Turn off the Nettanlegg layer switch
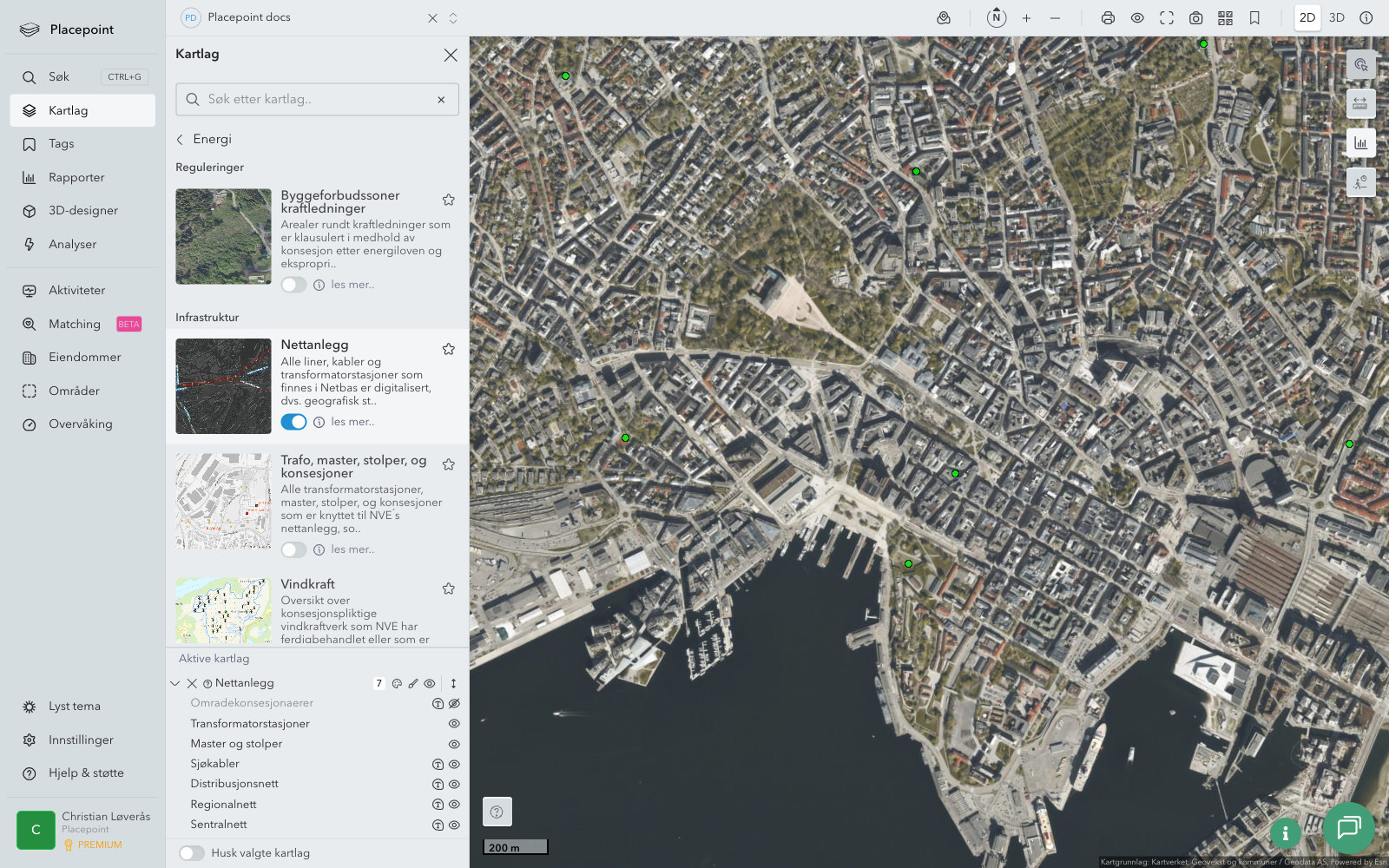The width and height of the screenshot is (1389, 868). 293,422
